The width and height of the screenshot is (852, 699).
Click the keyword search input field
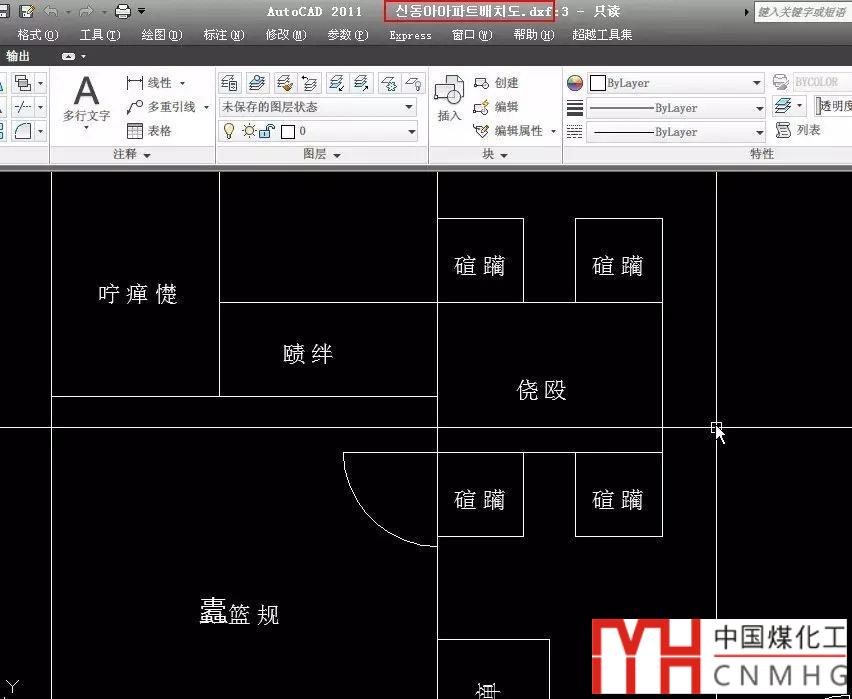(x=803, y=11)
